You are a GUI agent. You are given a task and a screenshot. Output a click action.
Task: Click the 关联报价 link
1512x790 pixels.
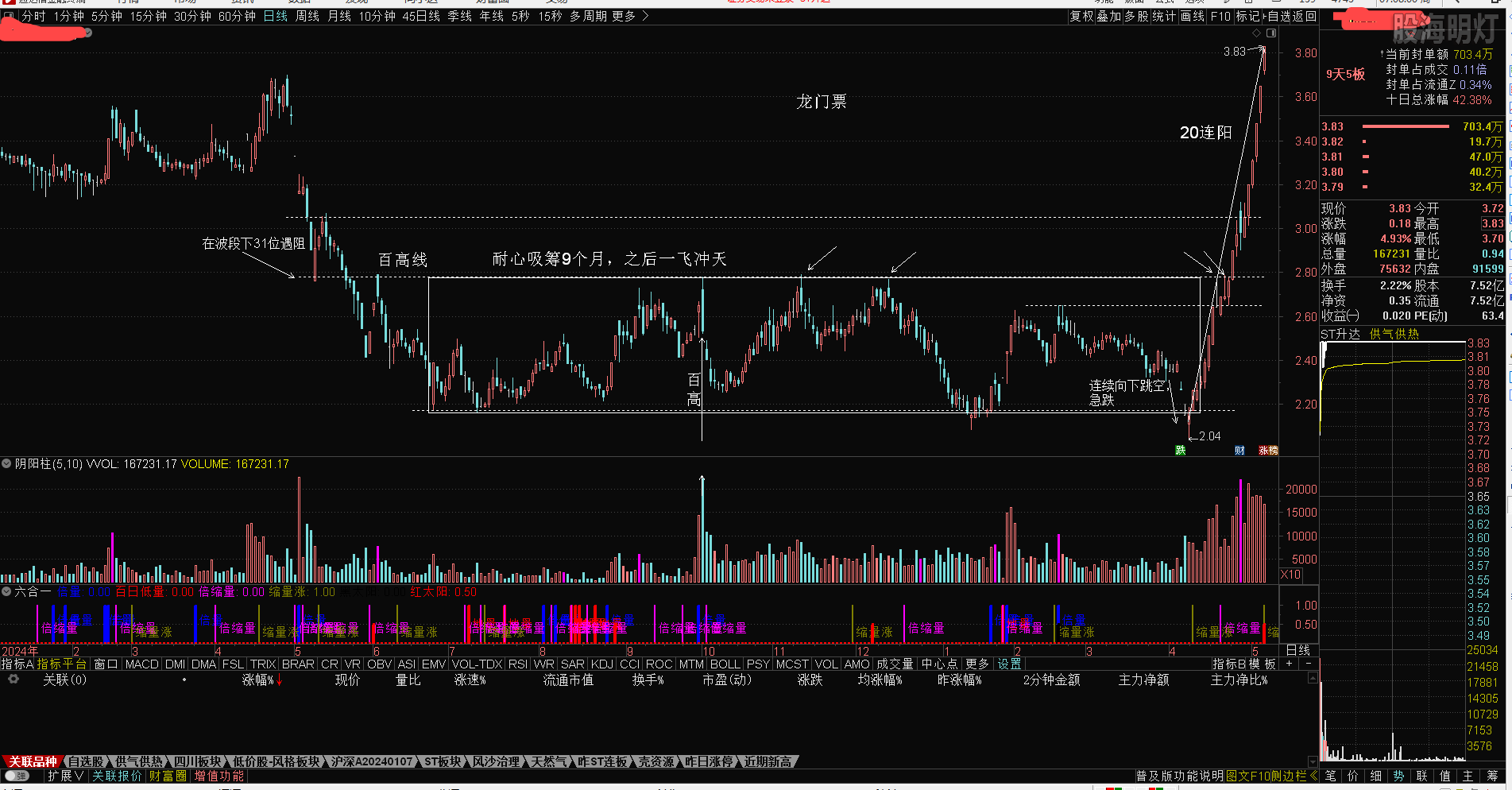coord(117,776)
